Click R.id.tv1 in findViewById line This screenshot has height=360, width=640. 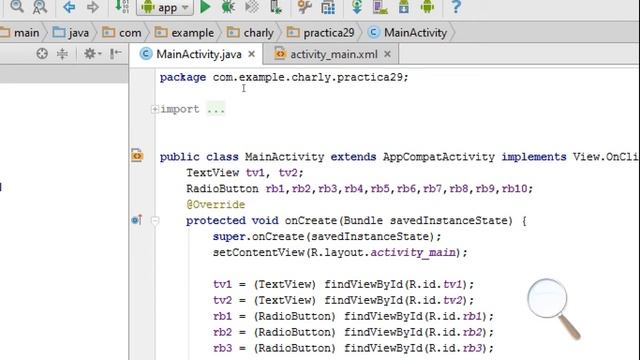point(436,284)
